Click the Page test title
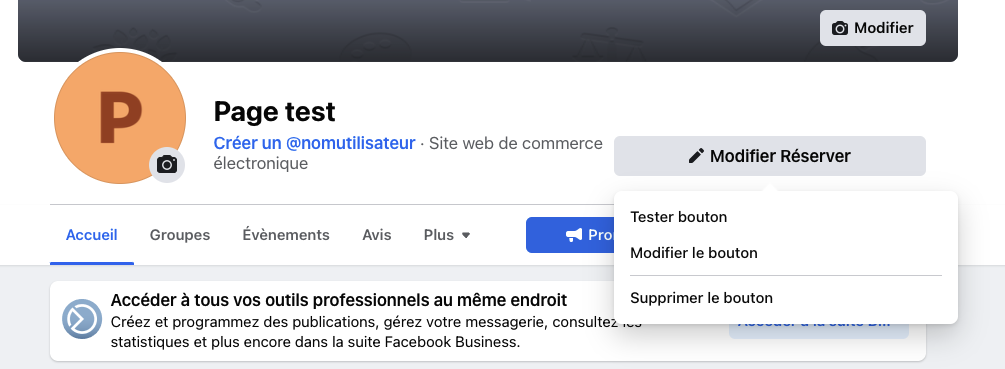 [274, 111]
